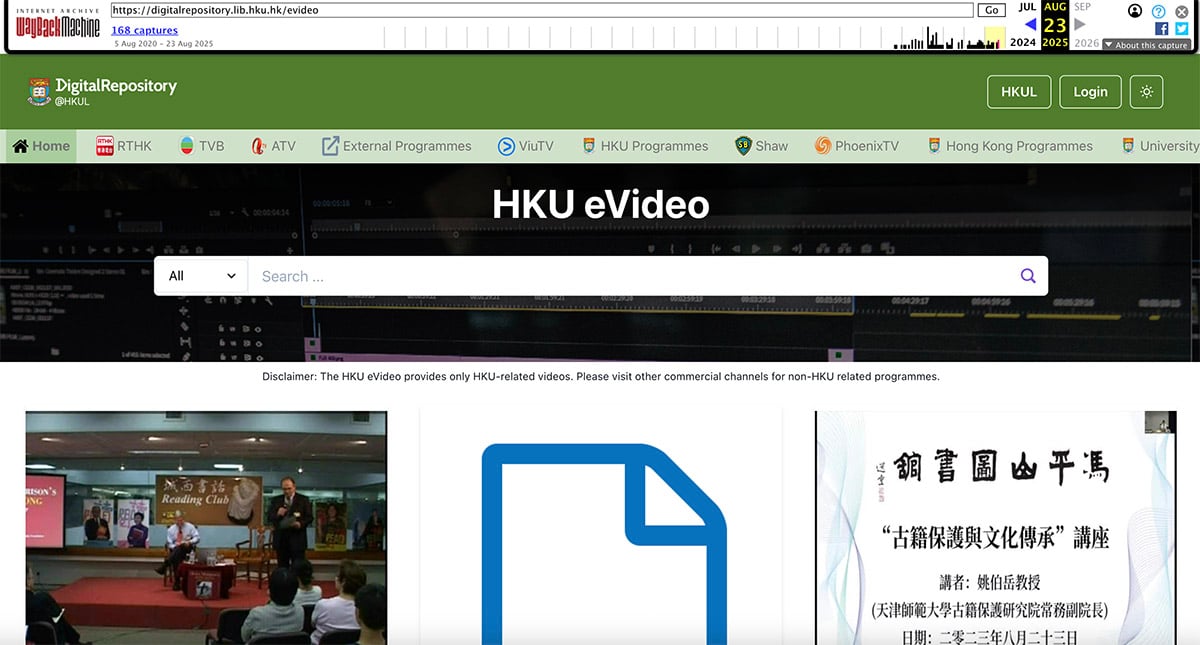Open the PhoenixTV channel tab
1200x645 pixels.
click(x=856, y=146)
